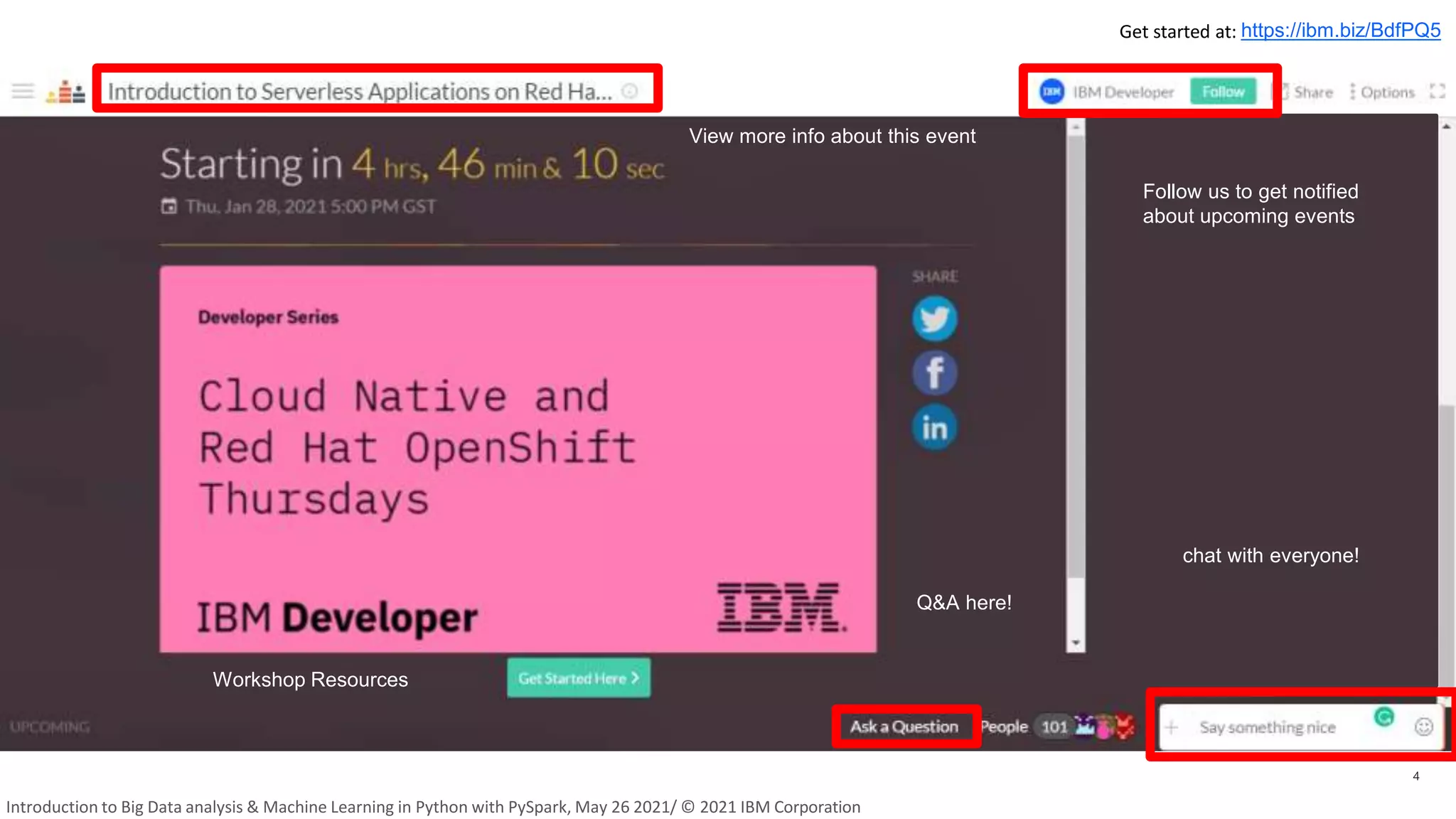The width and height of the screenshot is (1456, 819).
Task: Open the Ask a Question panel
Action: click(x=904, y=727)
